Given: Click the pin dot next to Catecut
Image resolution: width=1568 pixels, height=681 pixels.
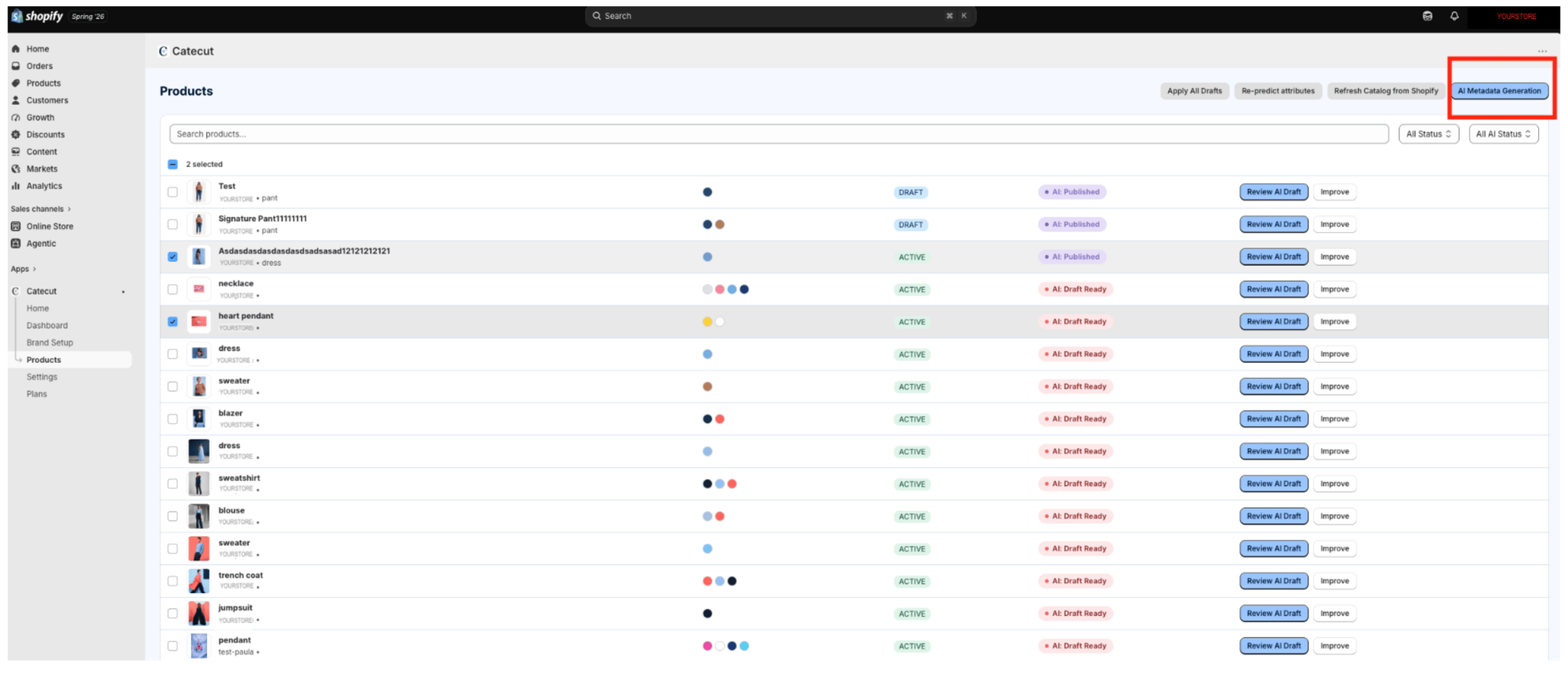Looking at the screenshot, I should click(123, 292).
